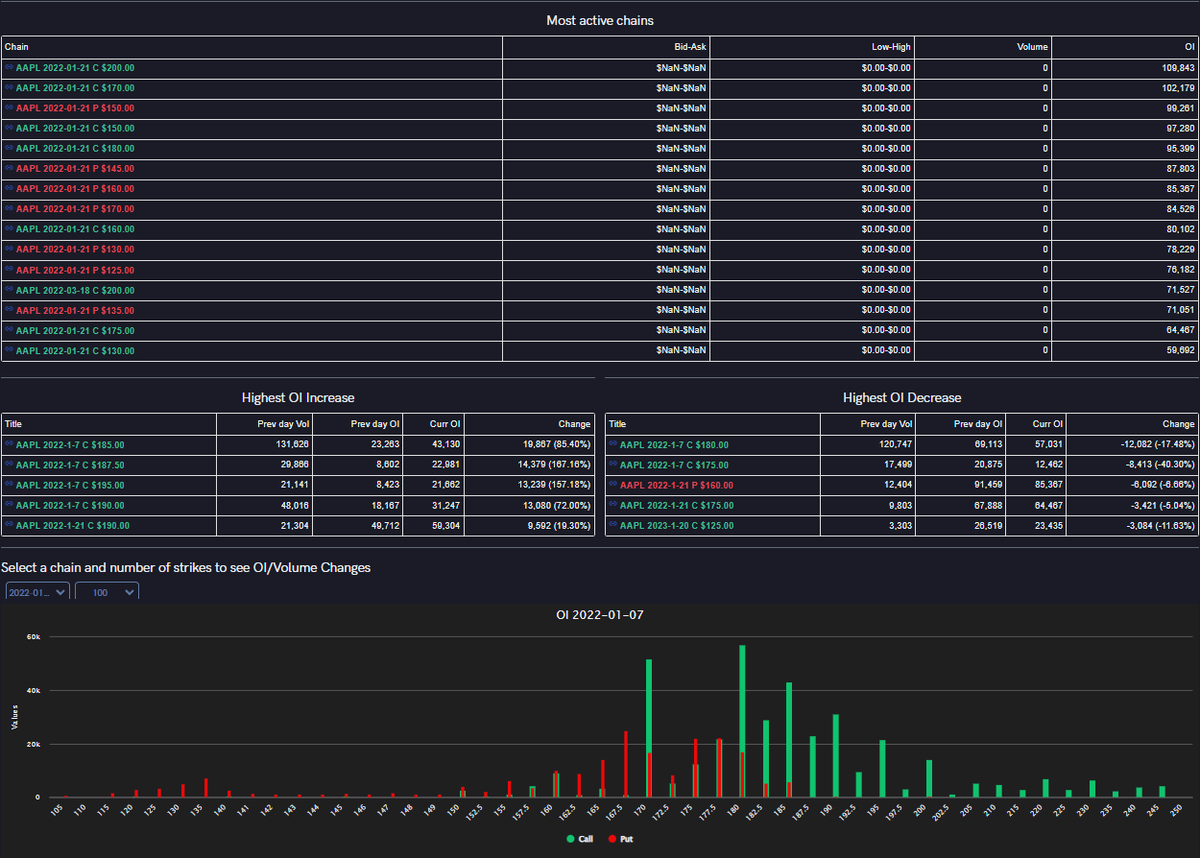Image resolution: width=1200 pixels, height=858 pixels.
Task: Click link icon beside AAPL 2022-01-21 P $125.00
Action: click(9, 270)
